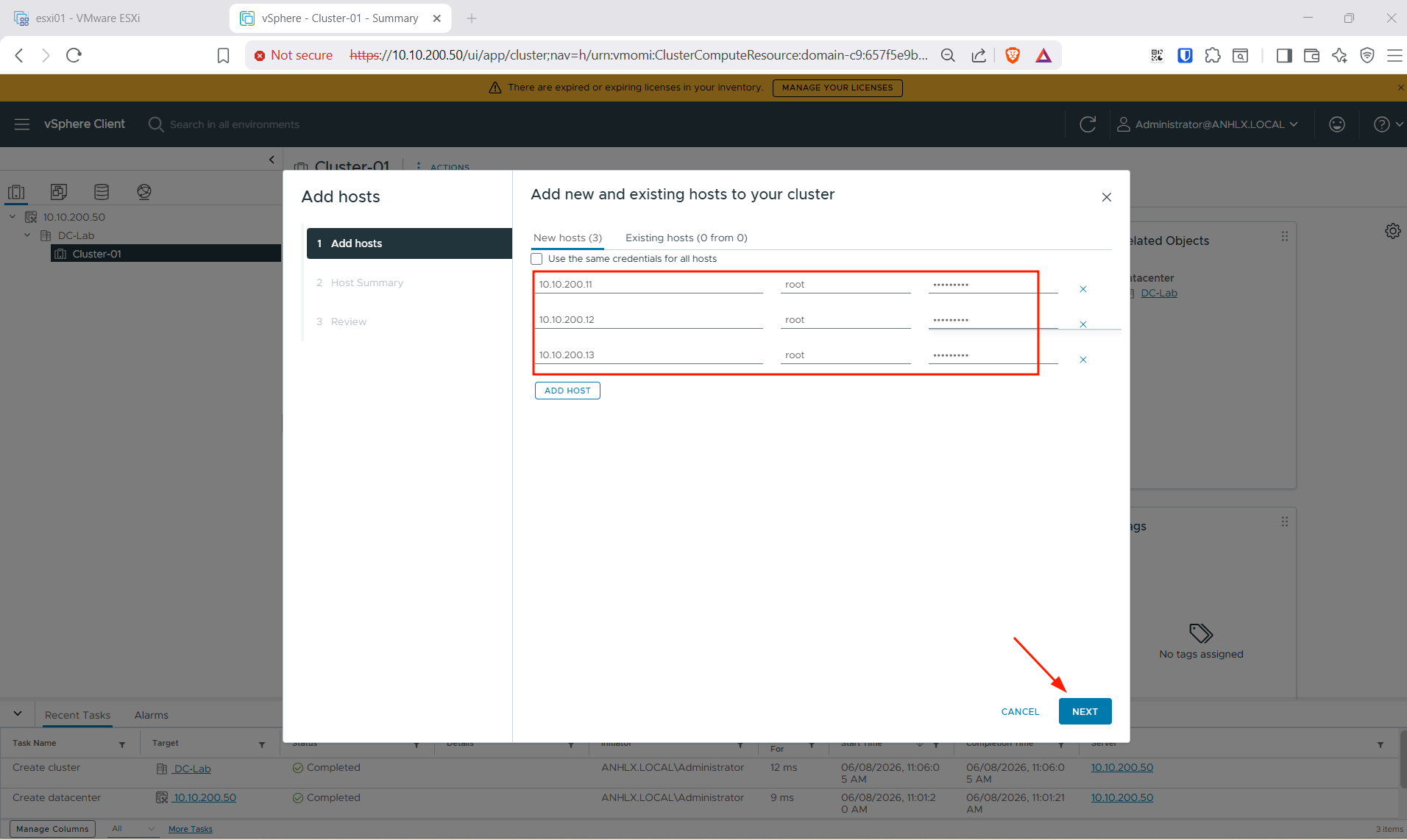This screenshot has width=1407, height=840.
Task: Open the More Tasks link
Action: pyautogui.click(x=190, y=829)
